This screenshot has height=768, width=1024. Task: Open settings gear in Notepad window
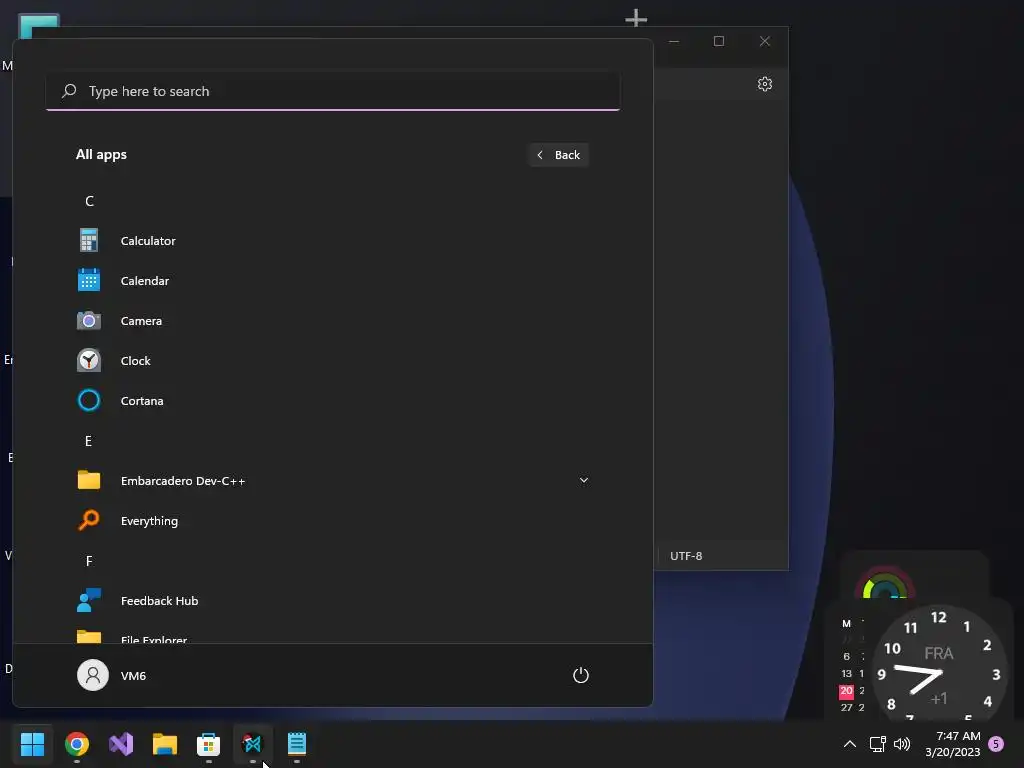click(765, 84)
